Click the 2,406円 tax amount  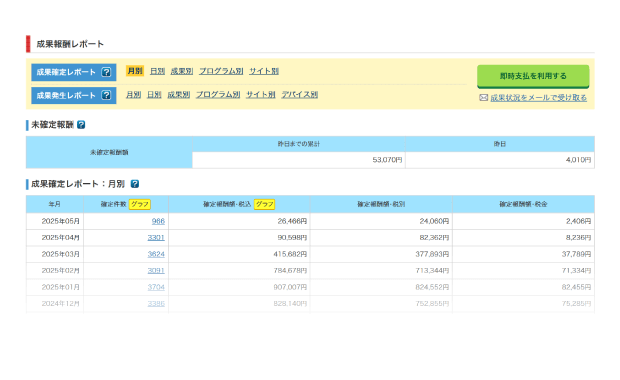click(x=578, y=221)
